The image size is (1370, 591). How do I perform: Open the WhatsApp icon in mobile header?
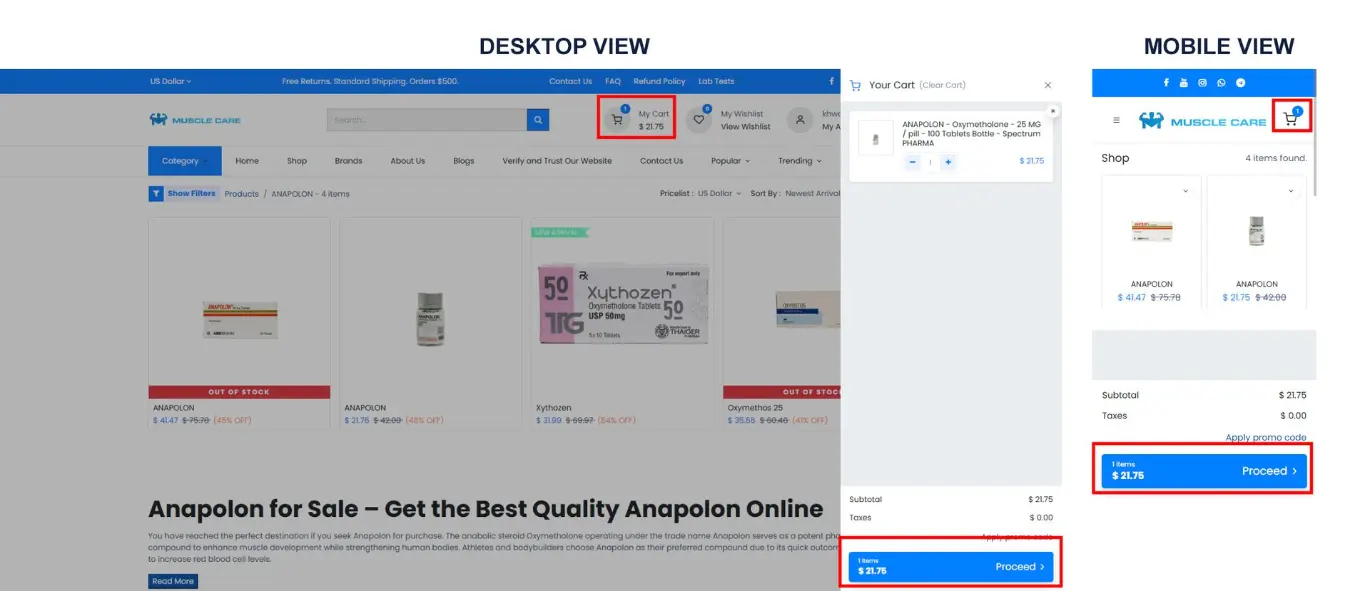(1221, 83)
